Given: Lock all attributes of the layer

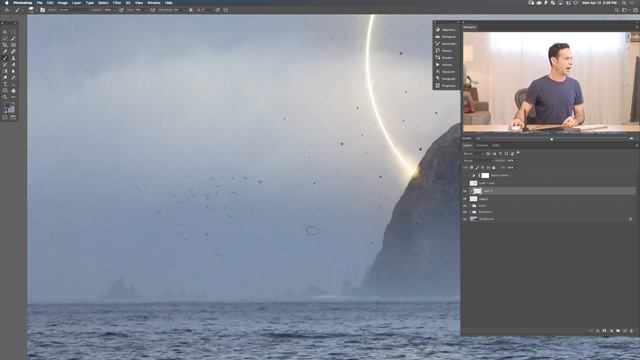Looking at the screenshot, I should pos(493,167).
